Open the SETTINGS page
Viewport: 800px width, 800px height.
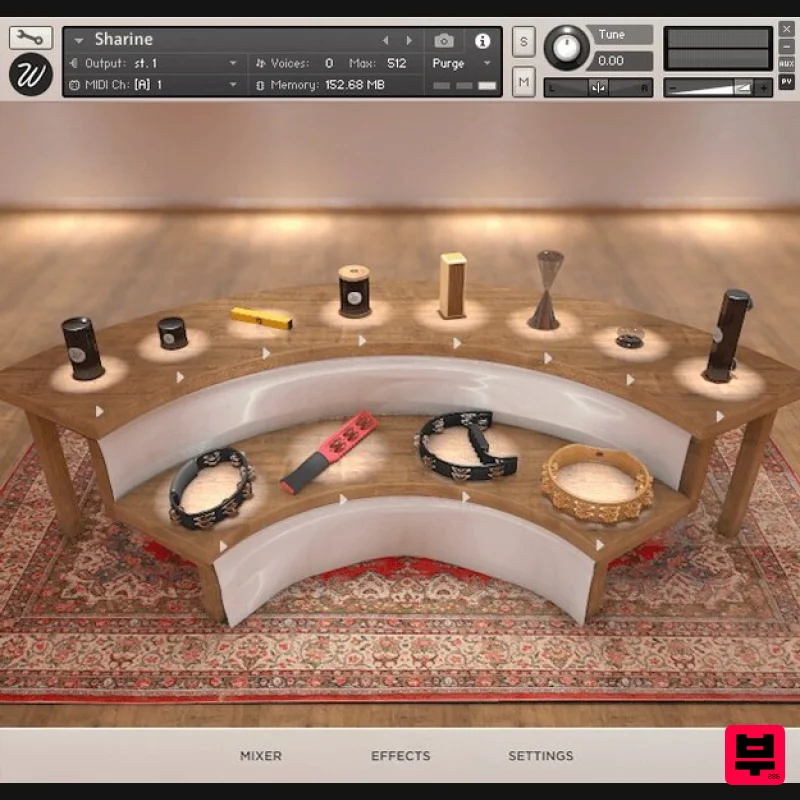click(540, 756)
